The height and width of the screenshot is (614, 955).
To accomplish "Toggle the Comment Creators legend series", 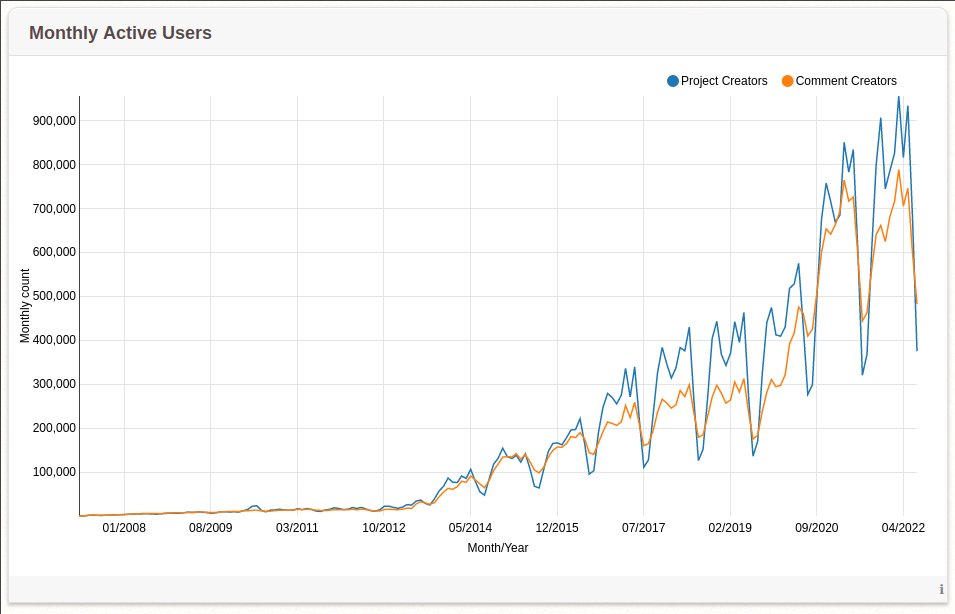I will 839,81.
